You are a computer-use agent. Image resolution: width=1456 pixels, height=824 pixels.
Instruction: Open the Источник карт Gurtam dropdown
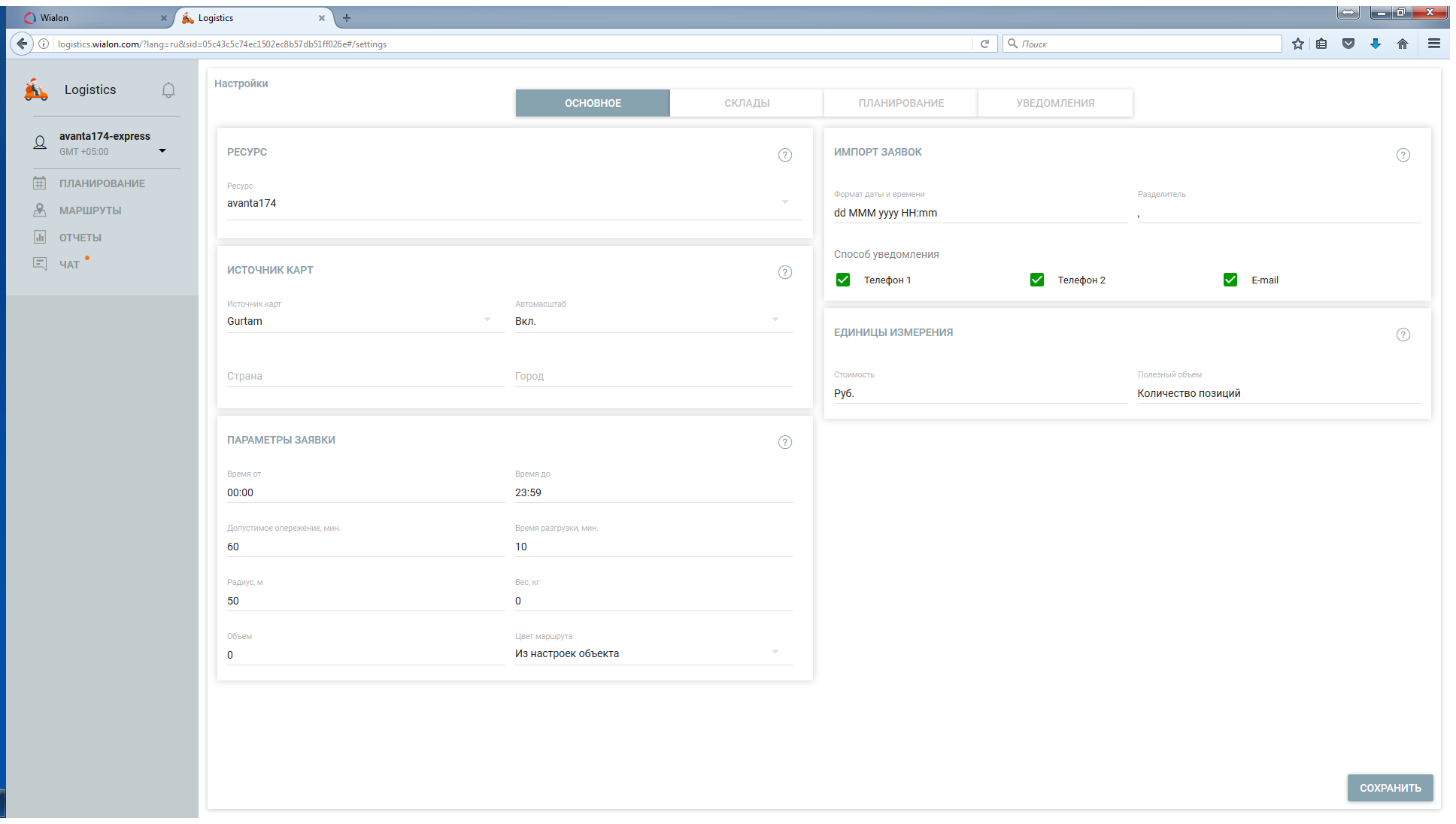[x=487, y=320]
